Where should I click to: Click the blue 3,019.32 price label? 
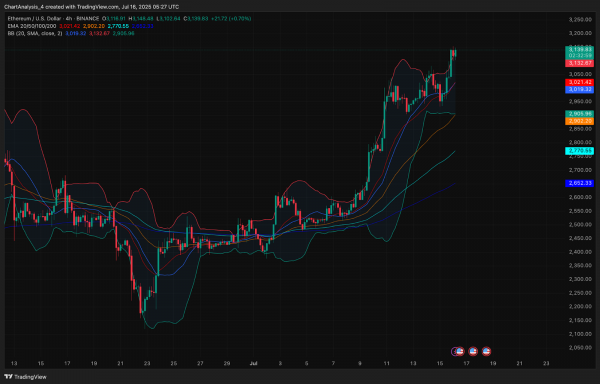pos(579,89)
